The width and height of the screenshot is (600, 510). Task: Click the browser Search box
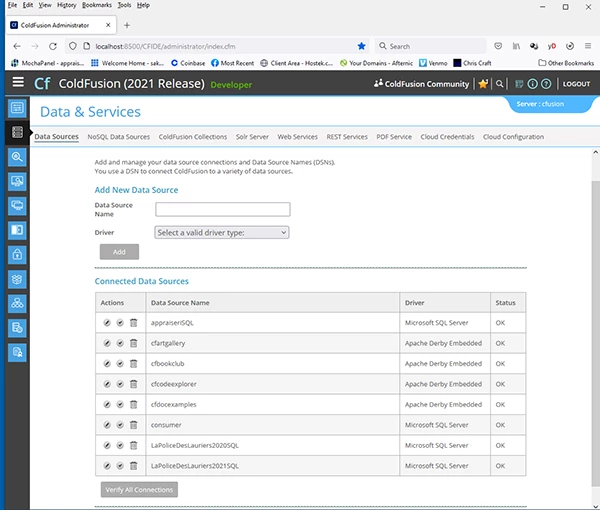pos(430,46)
